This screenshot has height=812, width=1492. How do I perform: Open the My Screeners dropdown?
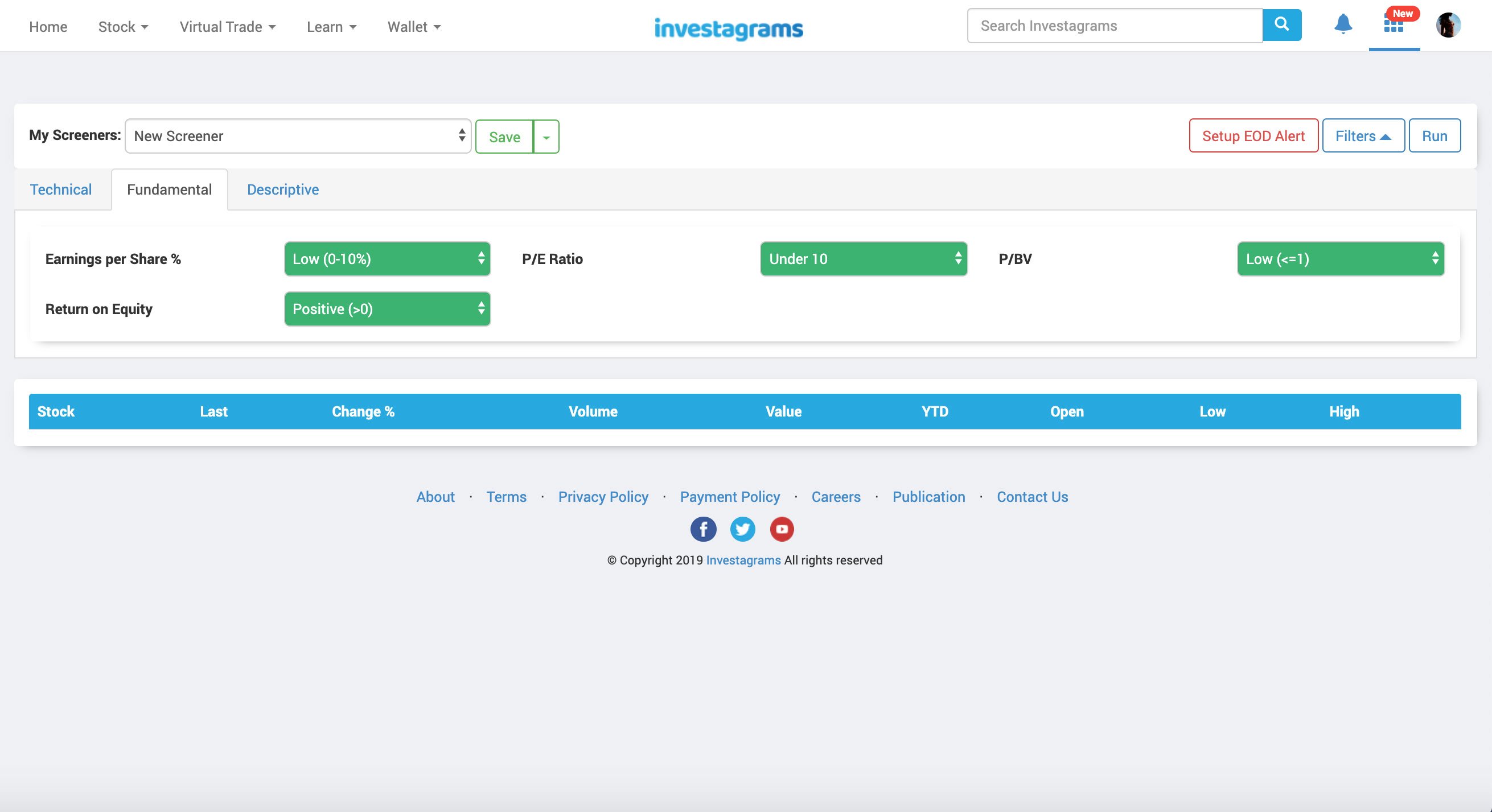click(x=298, y=136)
